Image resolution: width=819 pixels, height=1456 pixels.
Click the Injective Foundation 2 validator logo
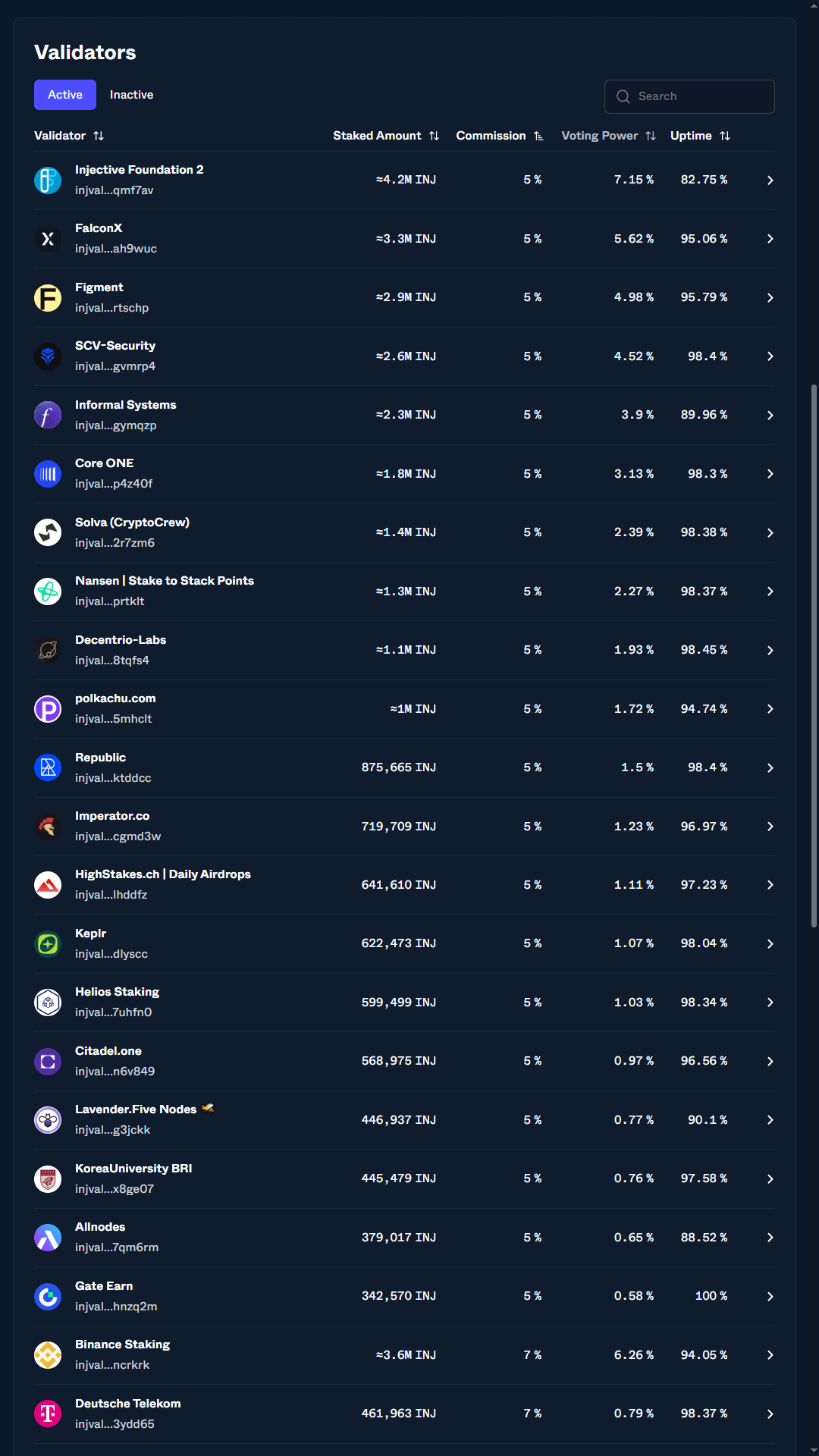tap(48, 180)
